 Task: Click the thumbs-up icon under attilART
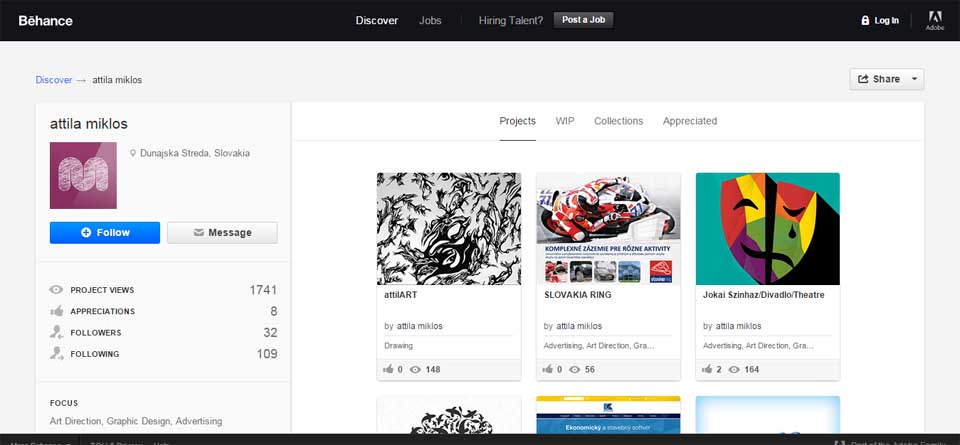pos(389,369)
